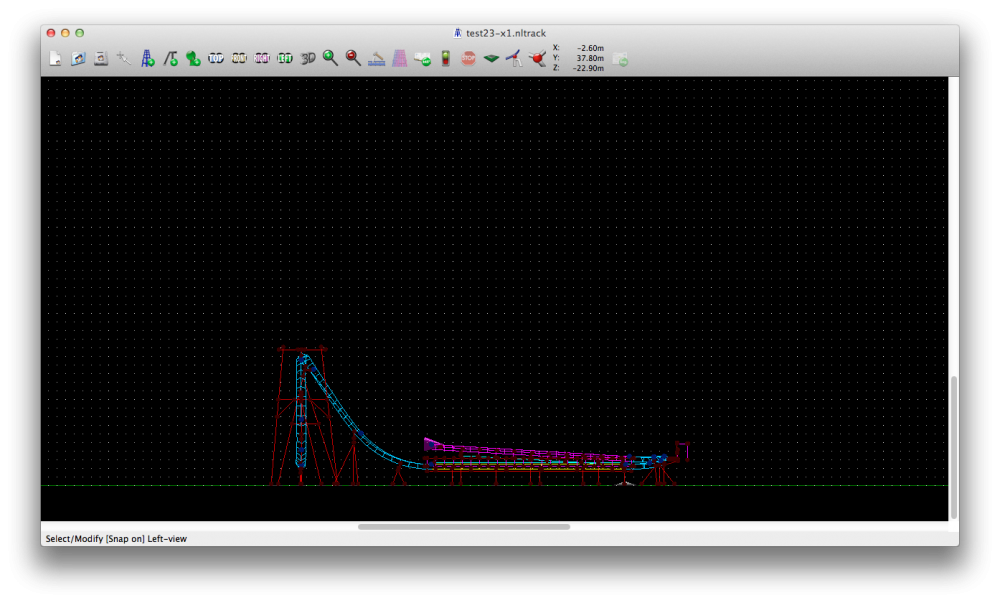Open the green terrain editor icon

(491, 59)
